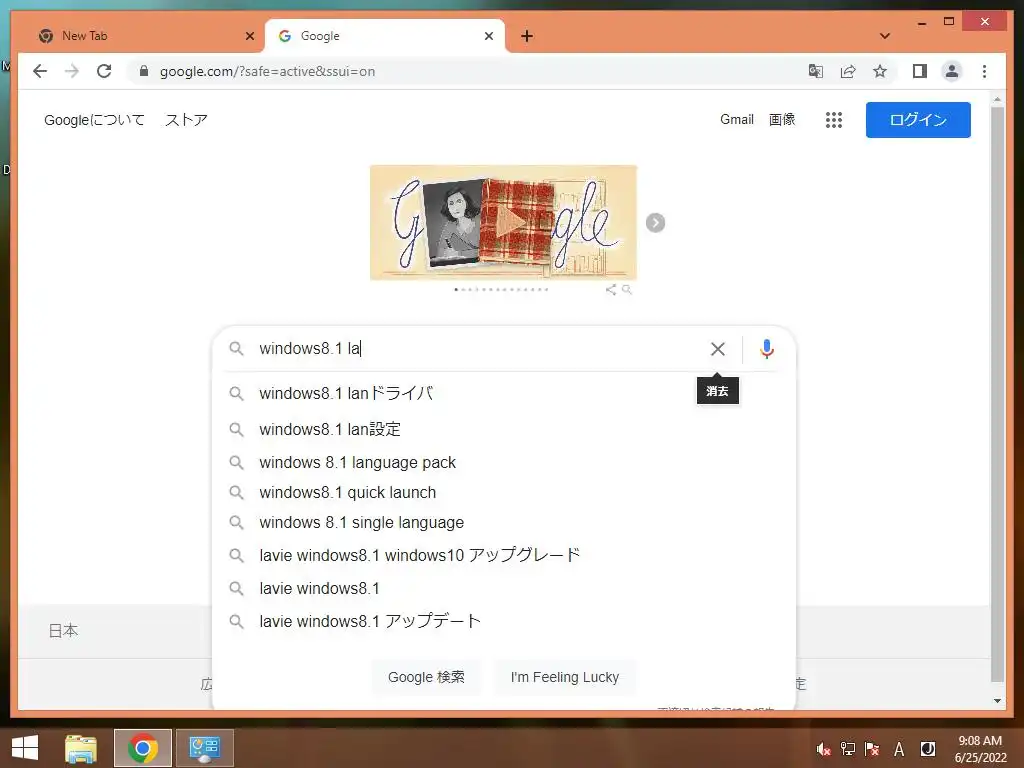Toggle IME input mode A
Image resolution: width=1024 pixels, height=768 pixels.
[x=899, y=749]
